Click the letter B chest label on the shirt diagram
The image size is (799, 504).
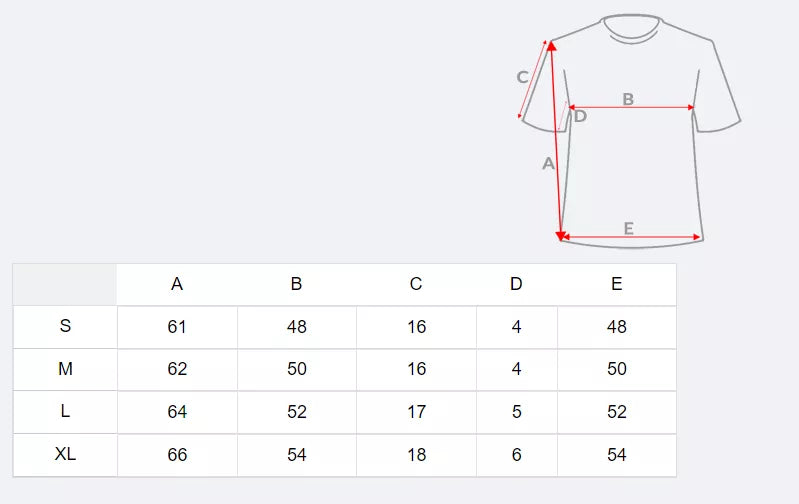click(628, 98)
